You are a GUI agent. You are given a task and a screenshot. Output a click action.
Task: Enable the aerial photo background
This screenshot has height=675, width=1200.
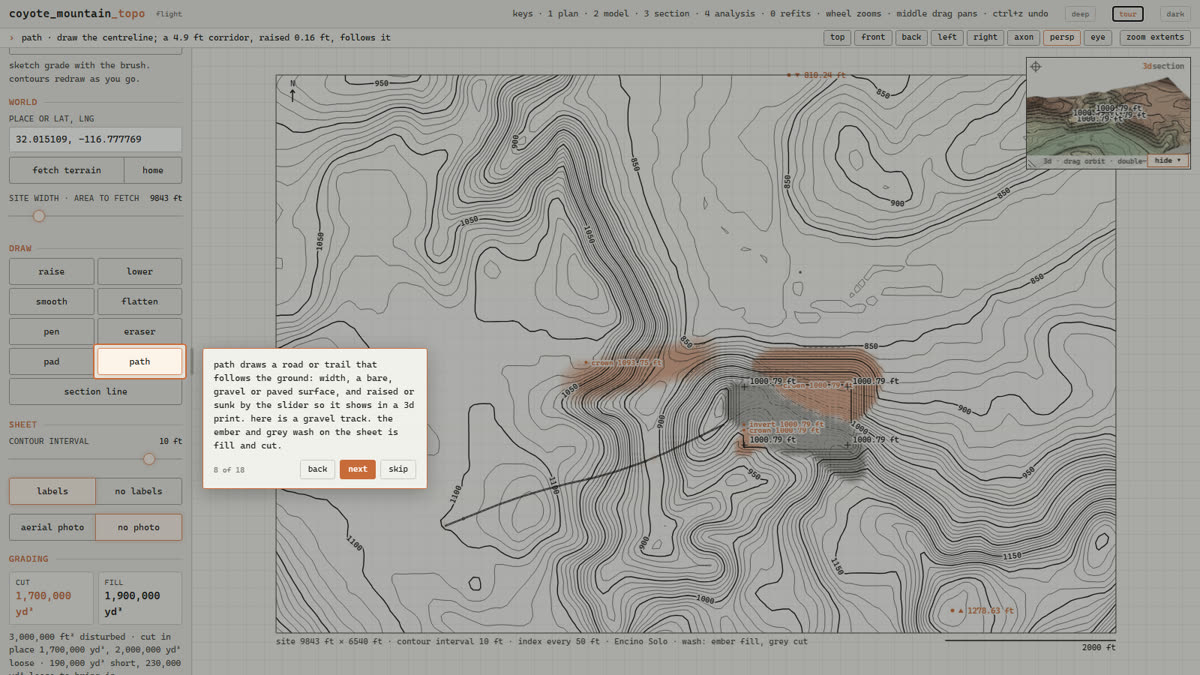(x=52, y=527)
